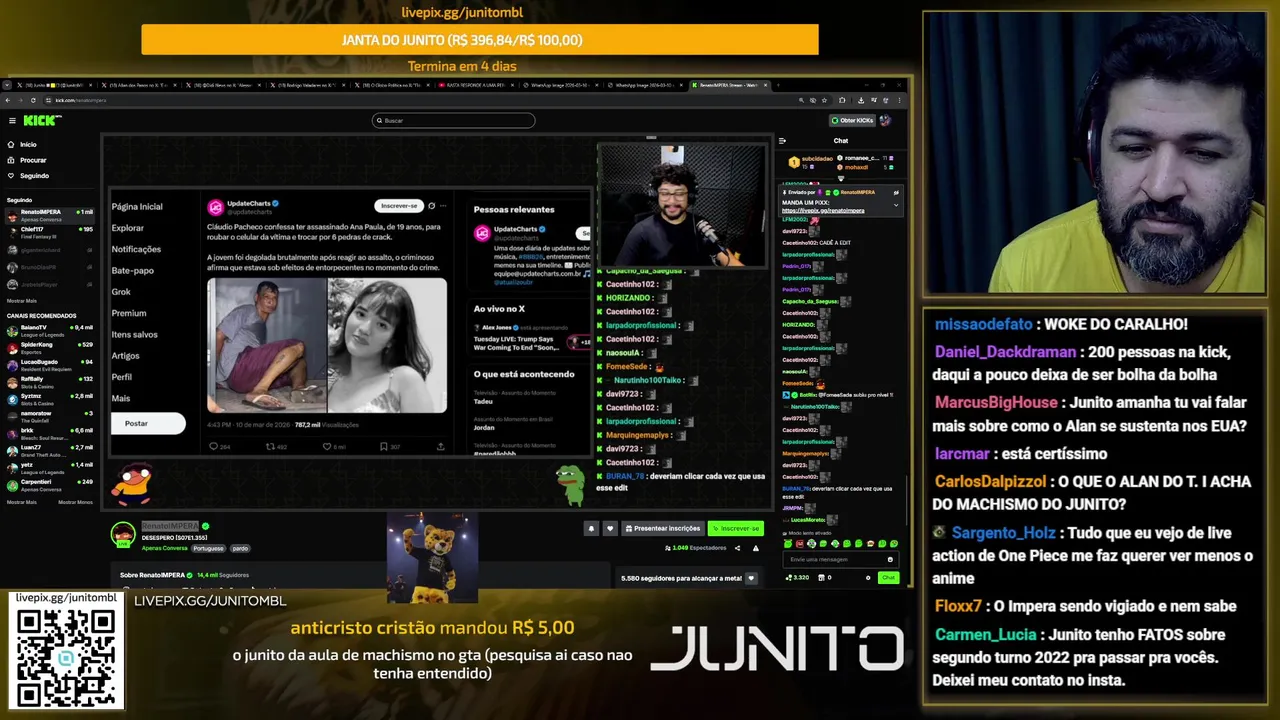Select Início in the Kick sidebar
The width and height of the screenshot is (1280, 720).
22,144
